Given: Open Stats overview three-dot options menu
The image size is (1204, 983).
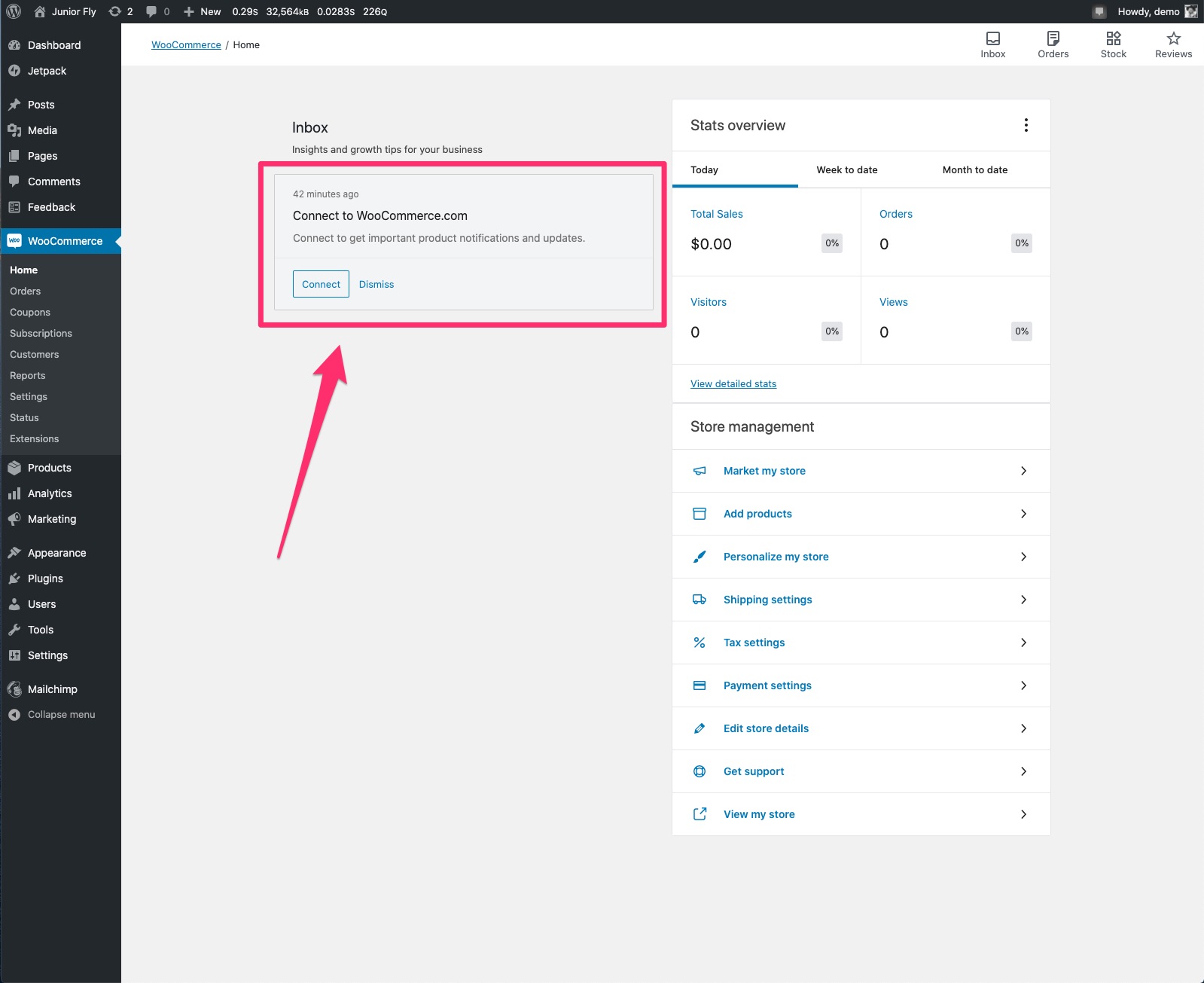Looking at the screenshot, I should (x=1026, y=125).
